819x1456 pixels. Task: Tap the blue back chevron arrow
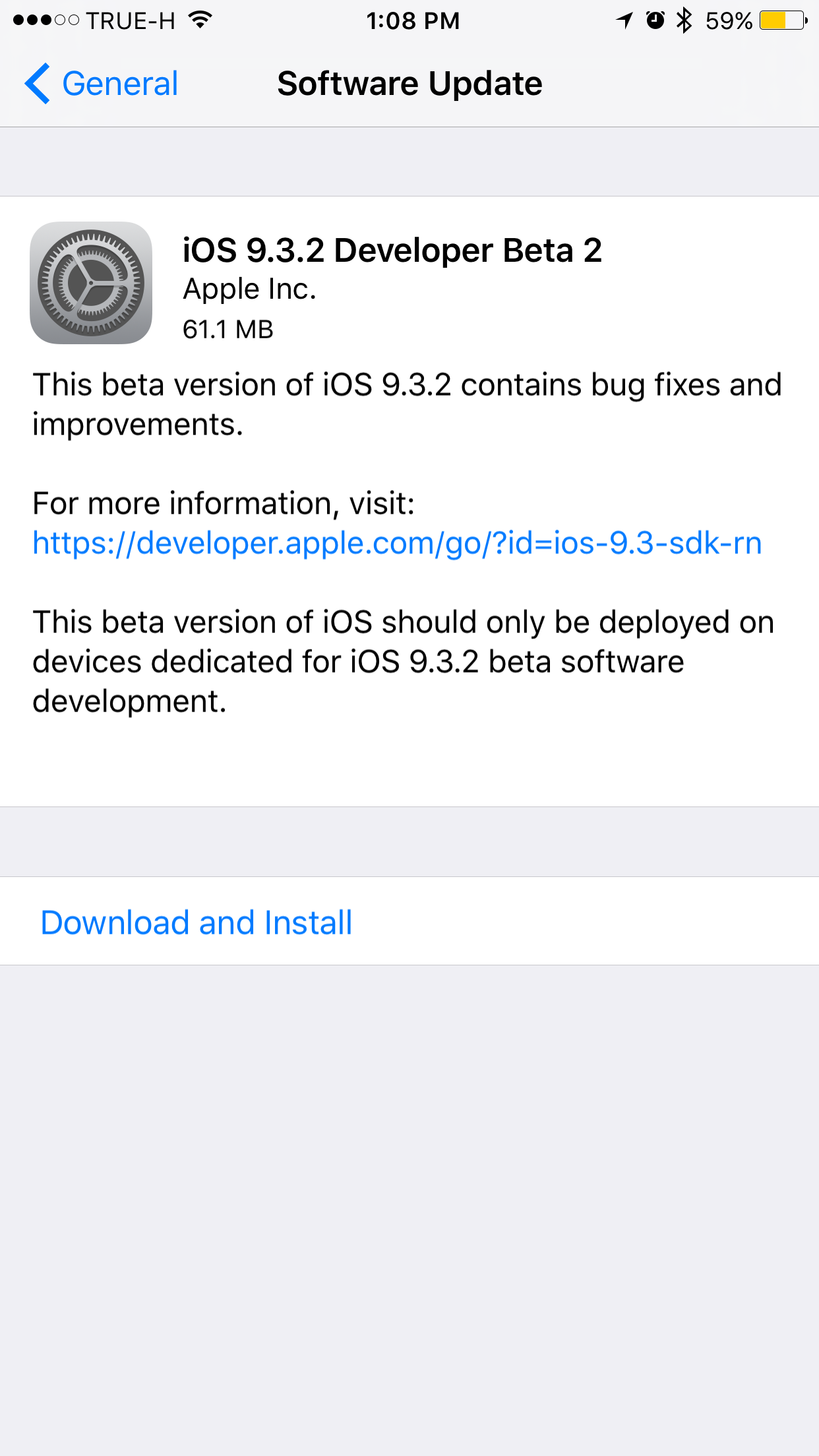coord(38,84)
